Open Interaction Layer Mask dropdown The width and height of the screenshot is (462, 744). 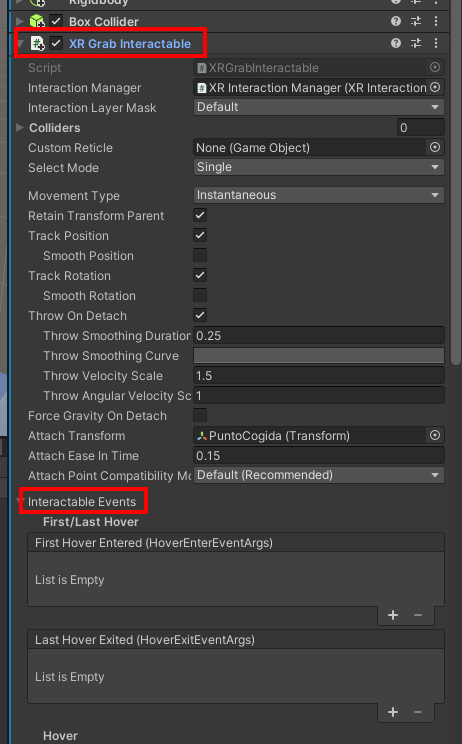tap(319, 107)
